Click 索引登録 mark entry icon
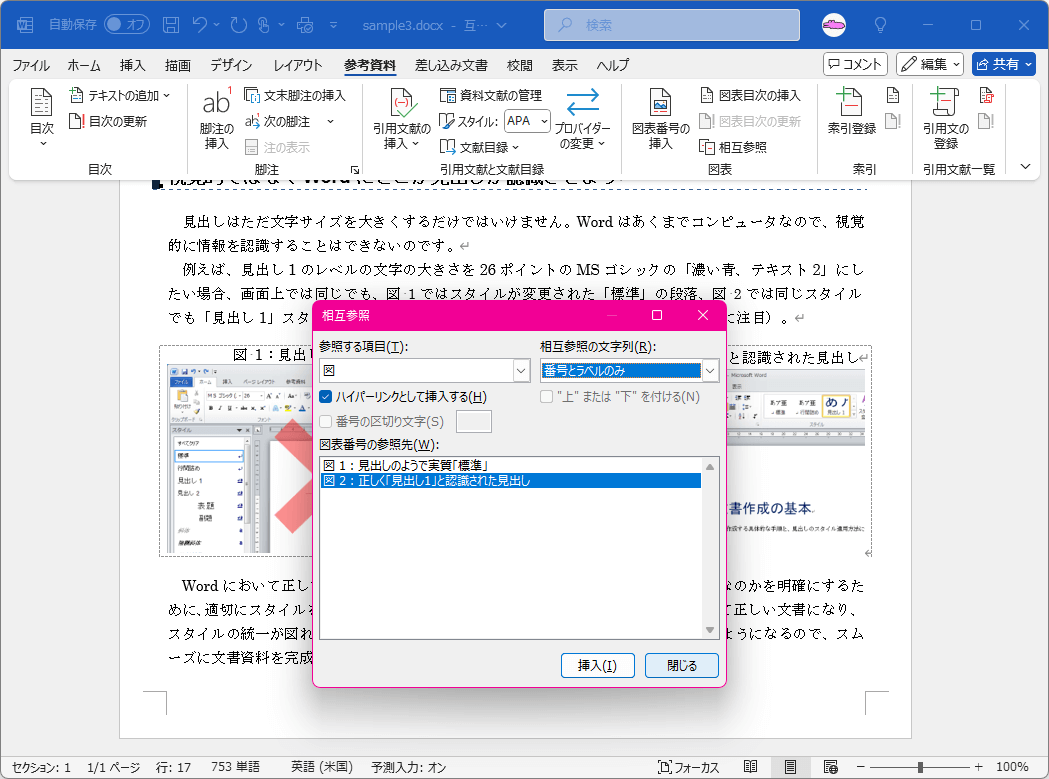The image size is (1049, 779). click(850, 104)
